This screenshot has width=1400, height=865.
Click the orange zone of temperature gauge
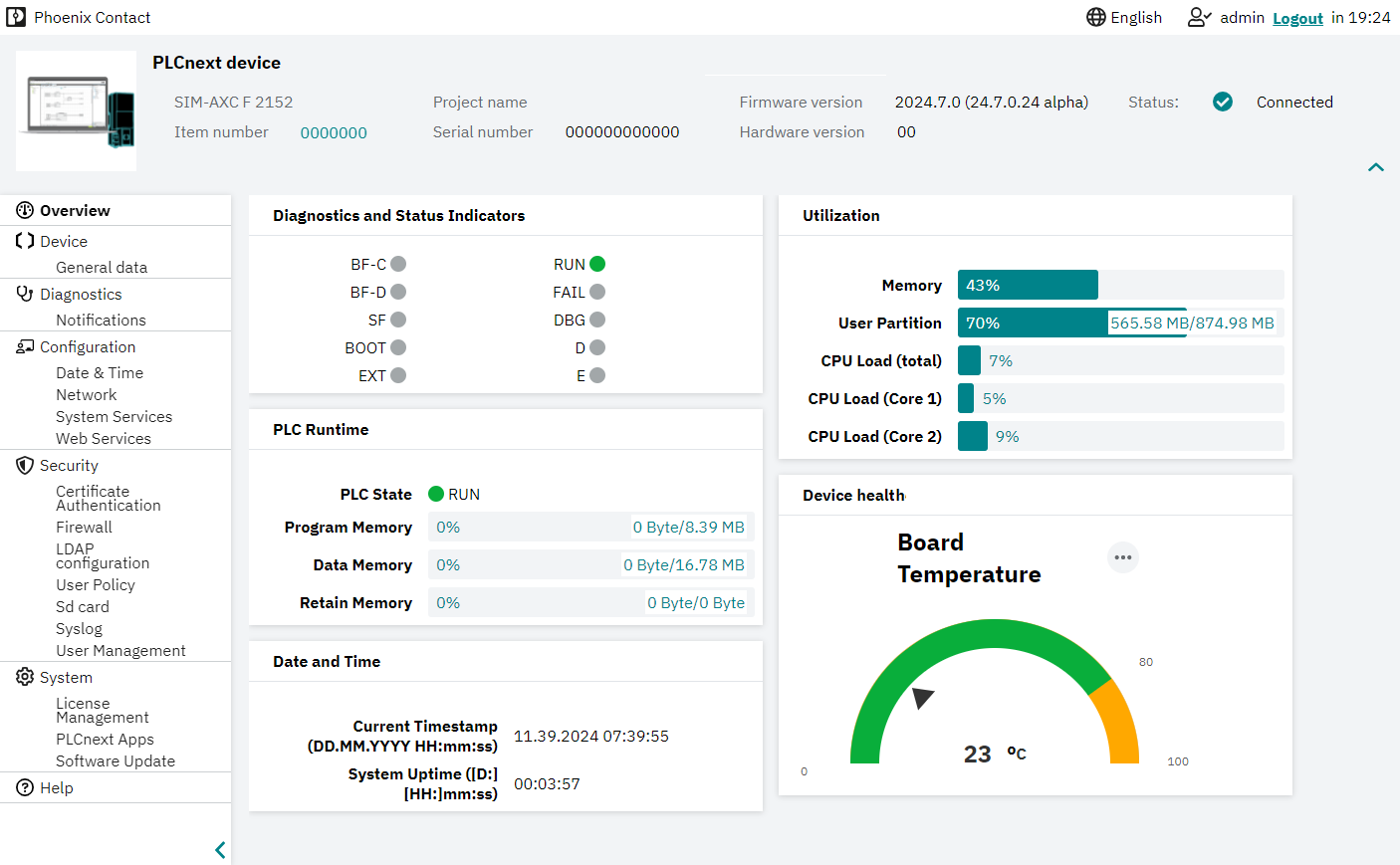coord(1120,724)
